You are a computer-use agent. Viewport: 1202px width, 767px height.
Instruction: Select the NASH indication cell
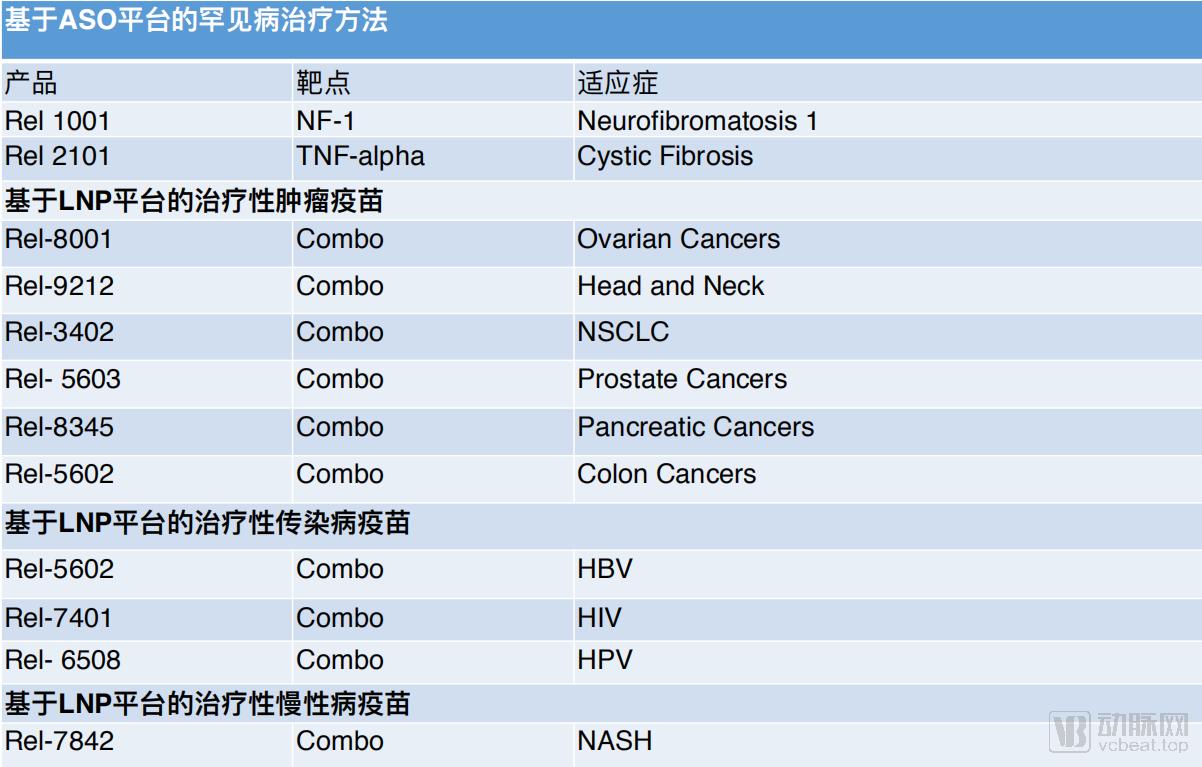(x=614, y=741)
